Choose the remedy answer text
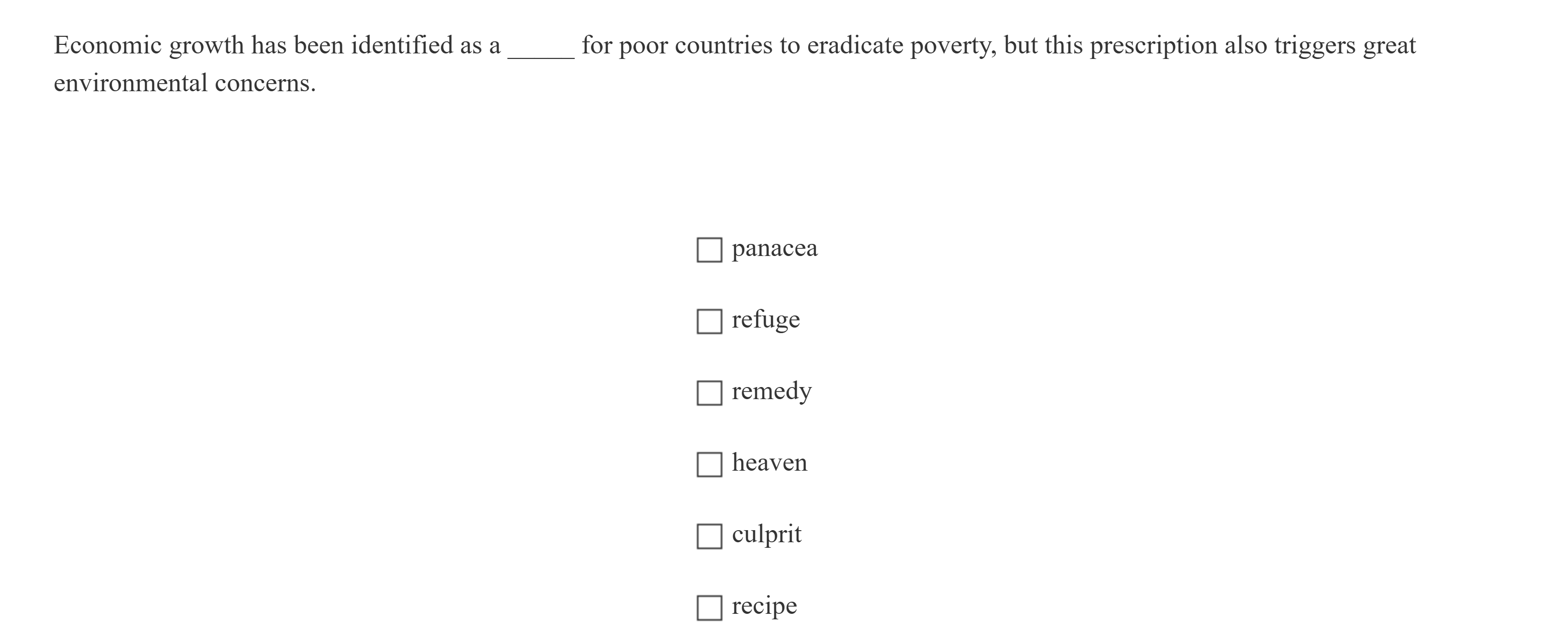 (771, 391)
